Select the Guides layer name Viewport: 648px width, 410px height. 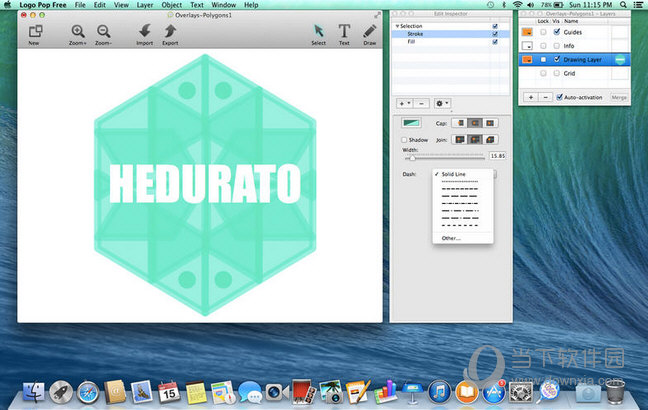click(573, 32)
